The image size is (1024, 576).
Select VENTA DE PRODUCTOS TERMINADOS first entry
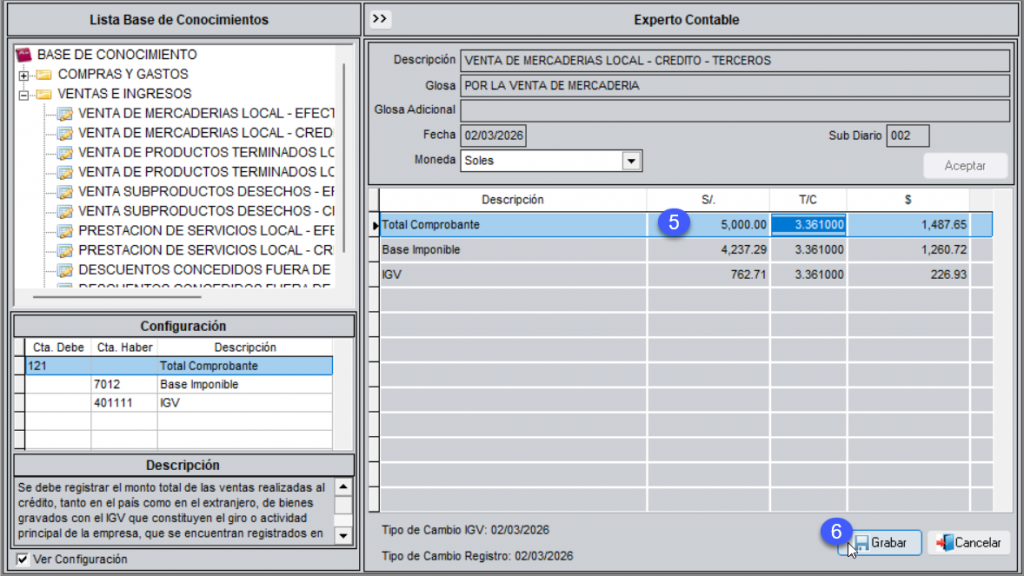click(x=206, y=152)
